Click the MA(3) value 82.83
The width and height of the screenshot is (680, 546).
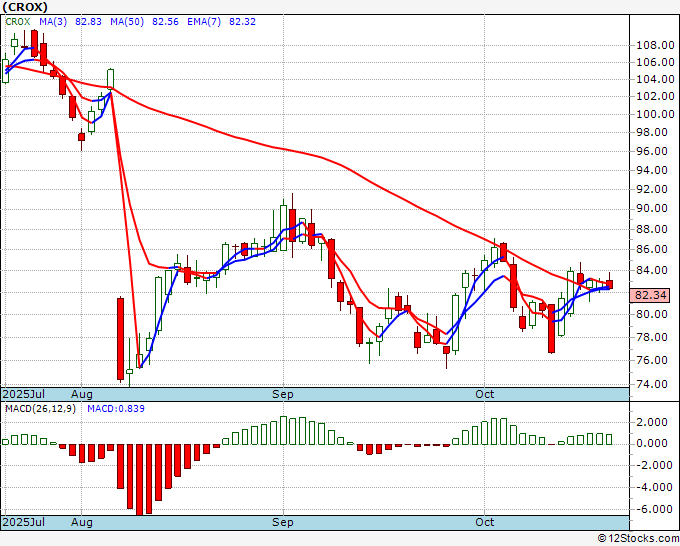click(88, 22)
